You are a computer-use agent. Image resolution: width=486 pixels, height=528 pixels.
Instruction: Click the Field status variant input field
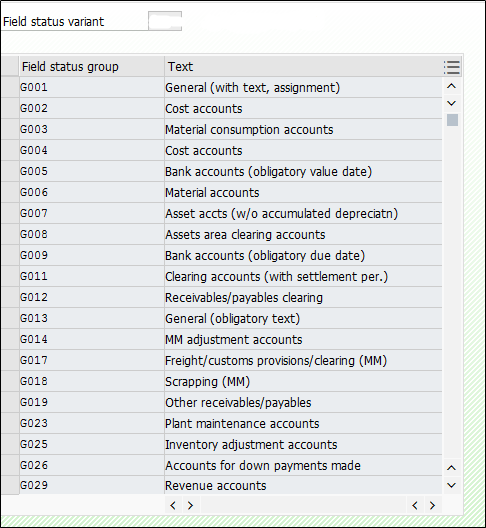(x=165, y=21)
